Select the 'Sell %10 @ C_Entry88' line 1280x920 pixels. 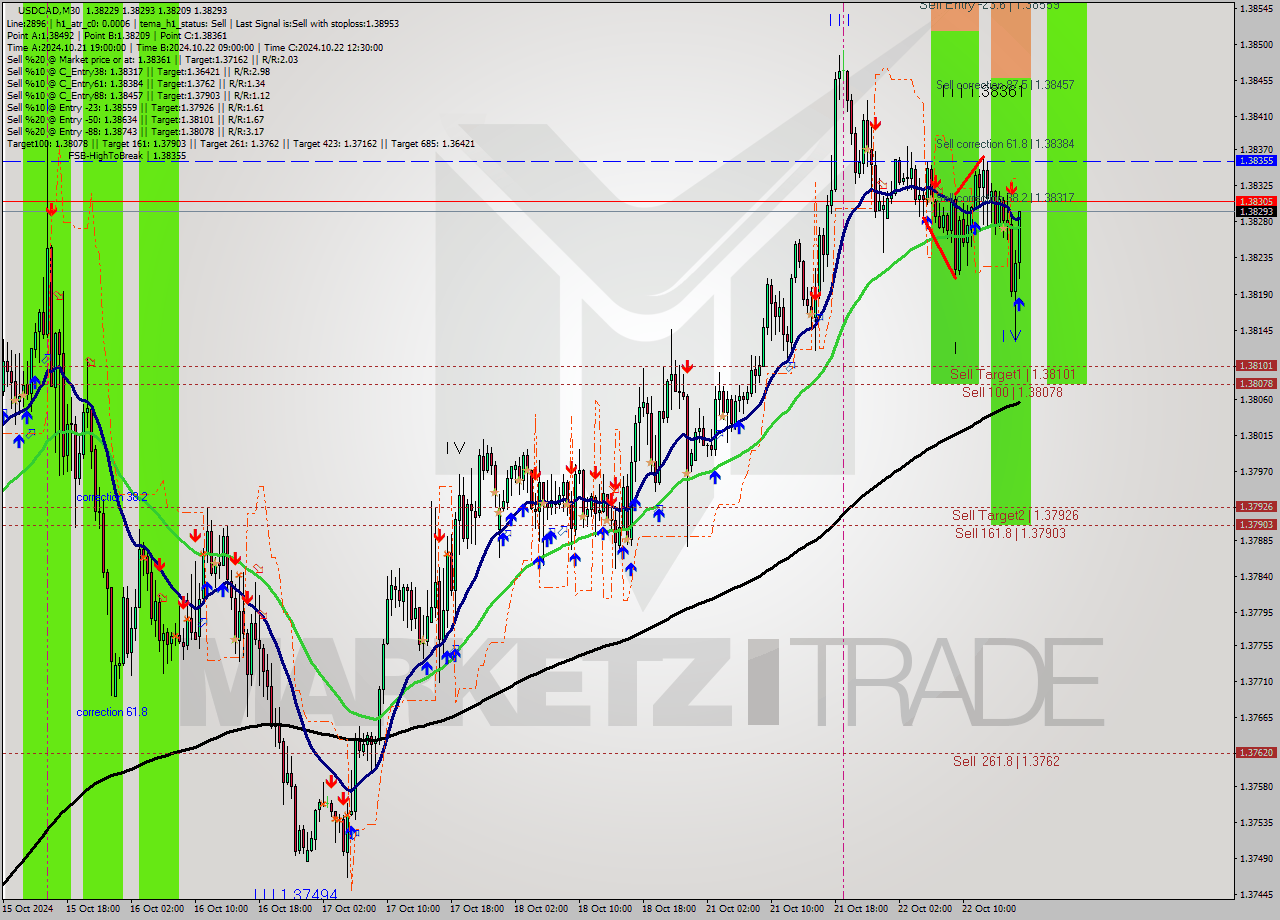click(138, 95)
